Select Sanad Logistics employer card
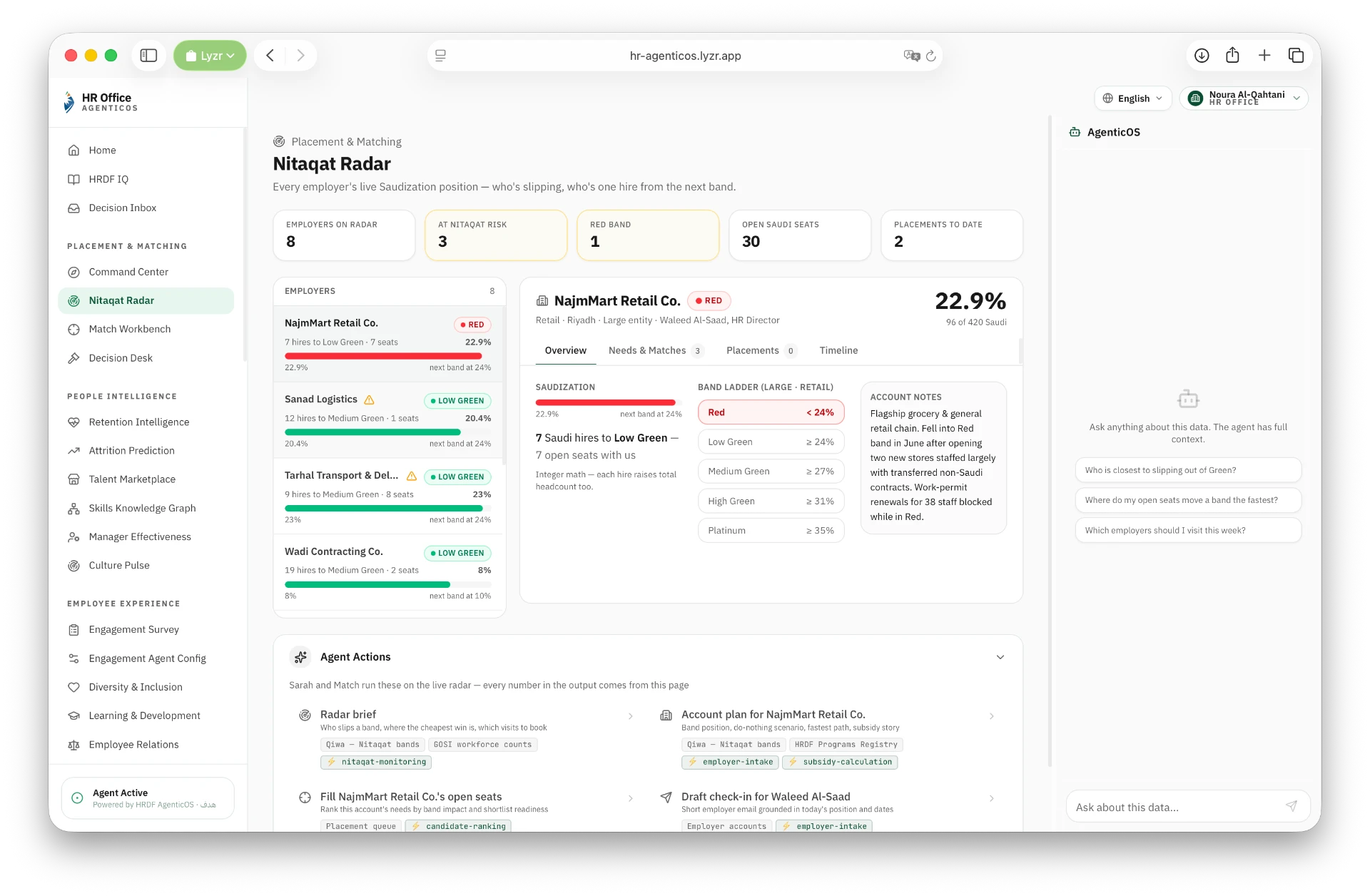 click(388, 420)
